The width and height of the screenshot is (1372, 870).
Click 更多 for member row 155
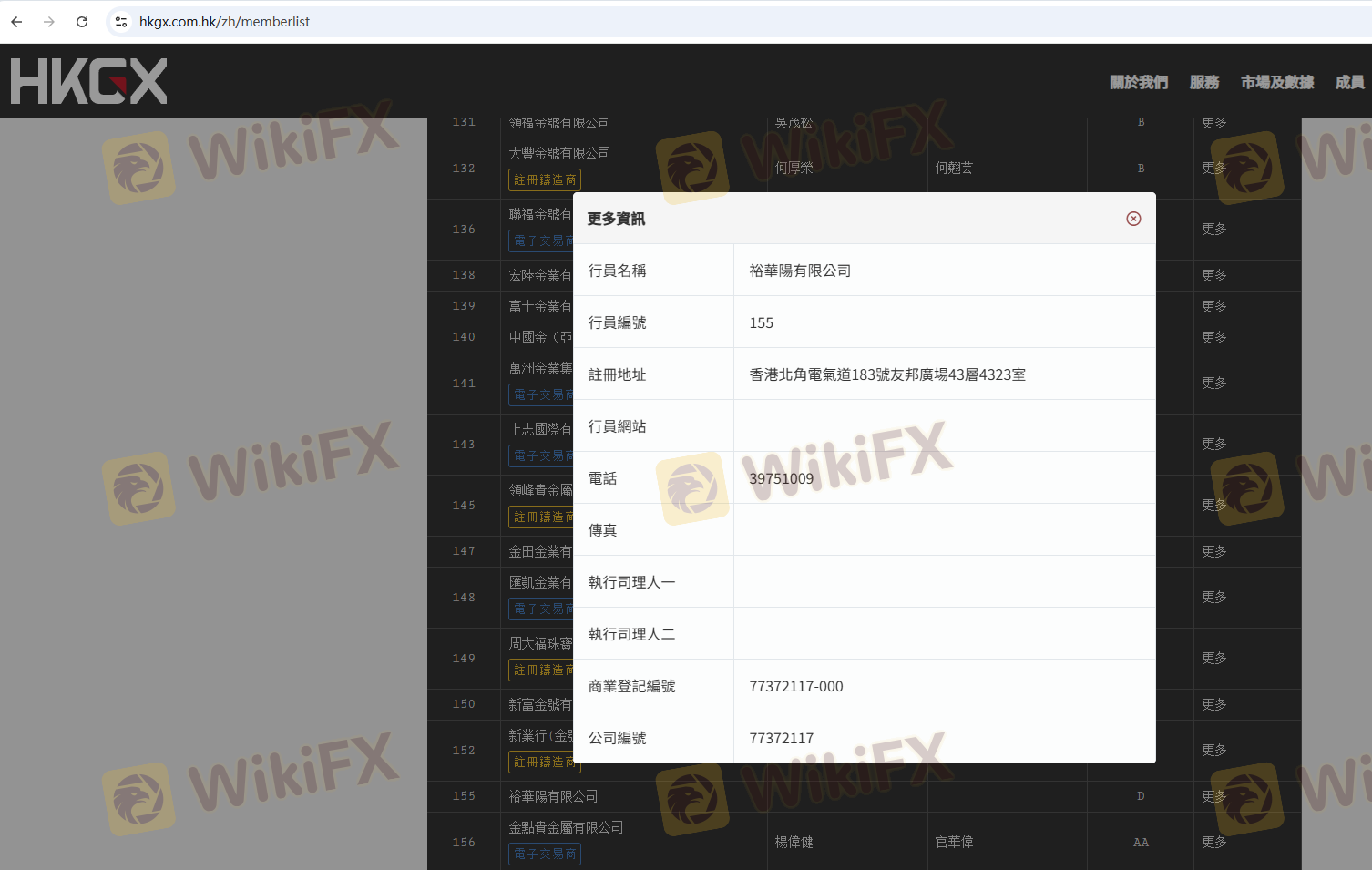(1214, 796)
